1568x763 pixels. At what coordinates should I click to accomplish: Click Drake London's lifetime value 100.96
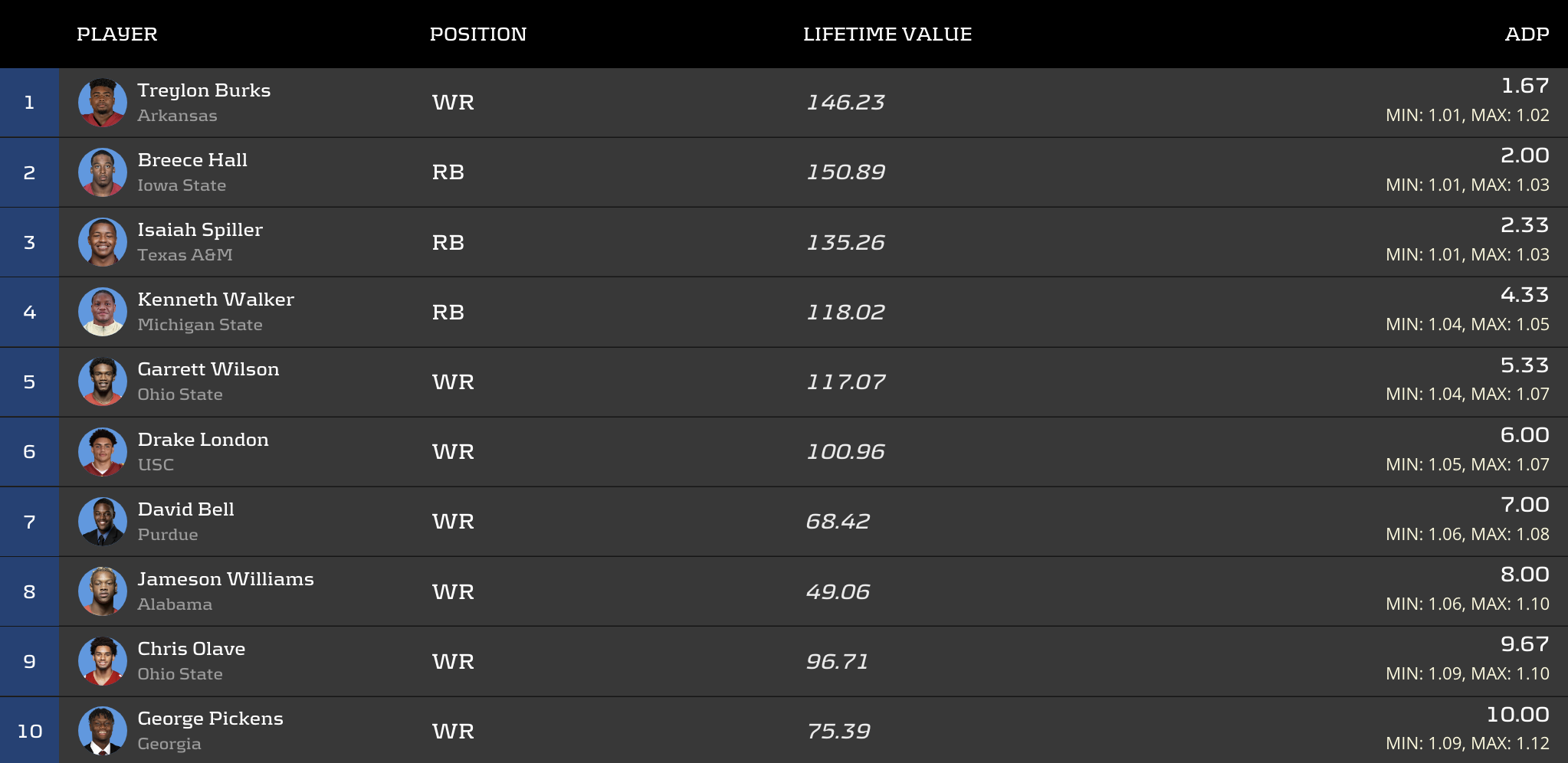click(x=845, y=452)
